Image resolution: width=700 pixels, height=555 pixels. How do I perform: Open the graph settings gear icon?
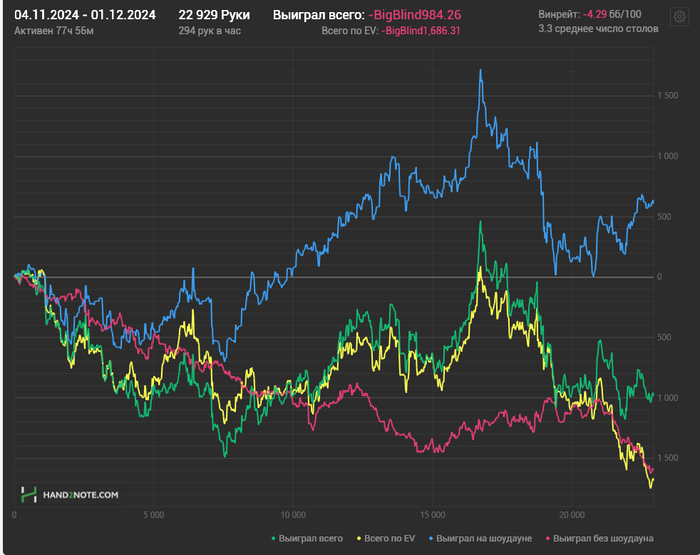679,17
